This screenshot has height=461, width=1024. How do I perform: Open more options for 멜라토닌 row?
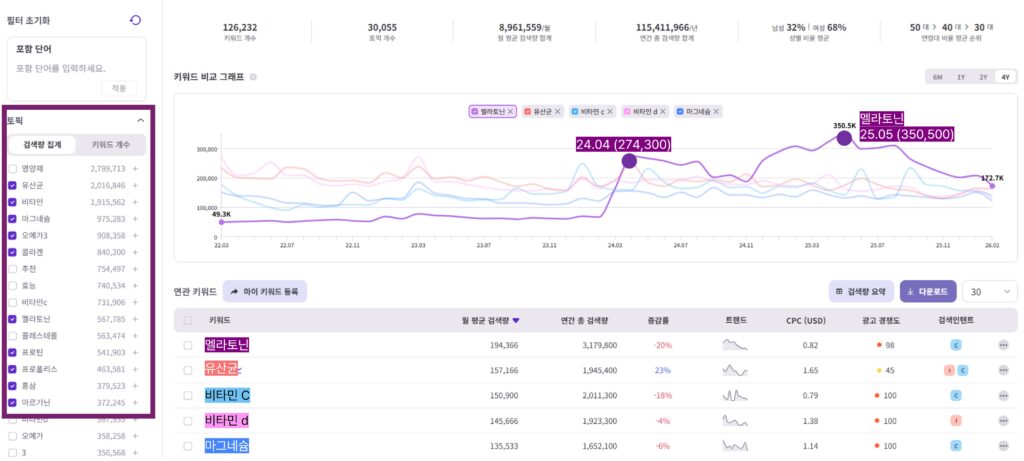coord(1003,345)
